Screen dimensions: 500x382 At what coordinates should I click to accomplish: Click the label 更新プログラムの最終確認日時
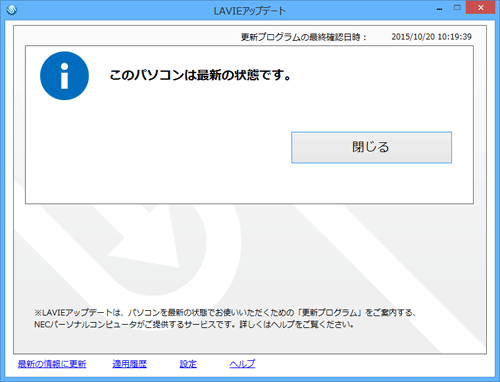[304, 37]
